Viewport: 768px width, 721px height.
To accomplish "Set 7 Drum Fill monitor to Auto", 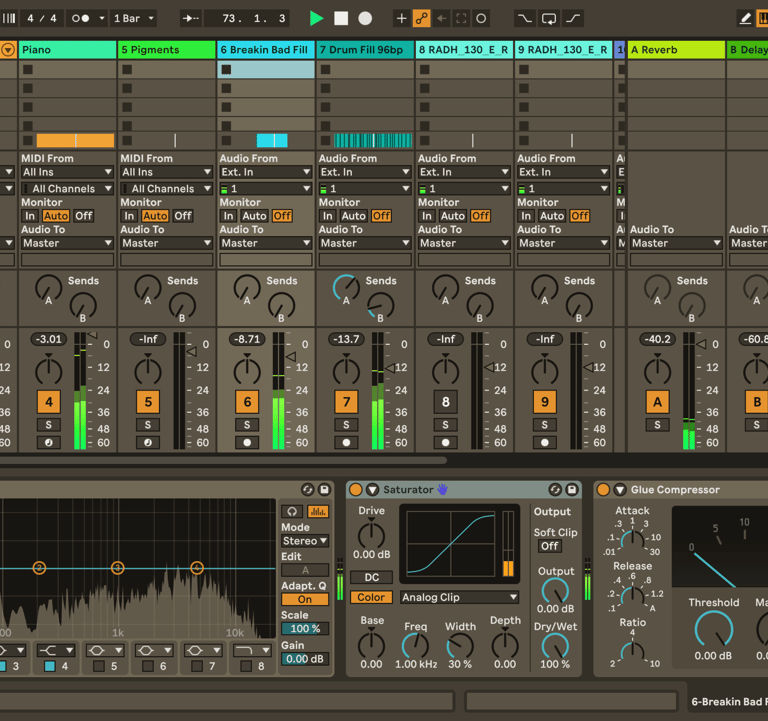I will pos(354,216).
